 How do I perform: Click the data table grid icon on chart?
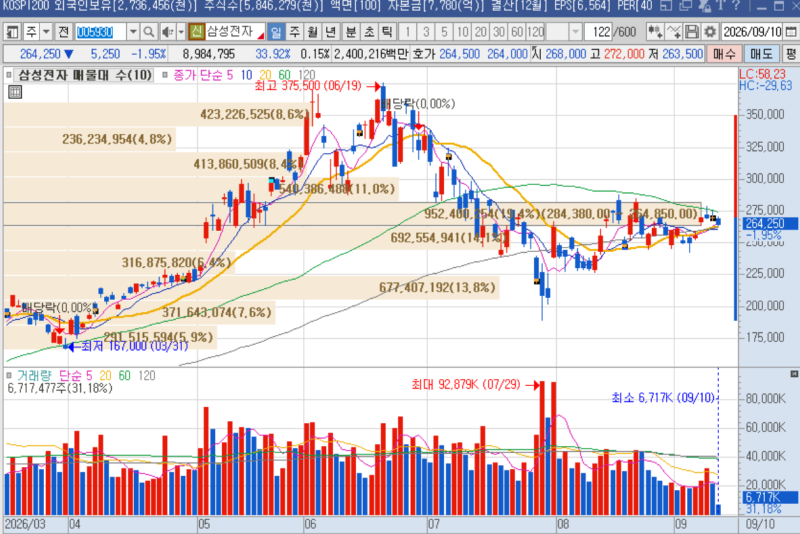(x=15, y=92)
